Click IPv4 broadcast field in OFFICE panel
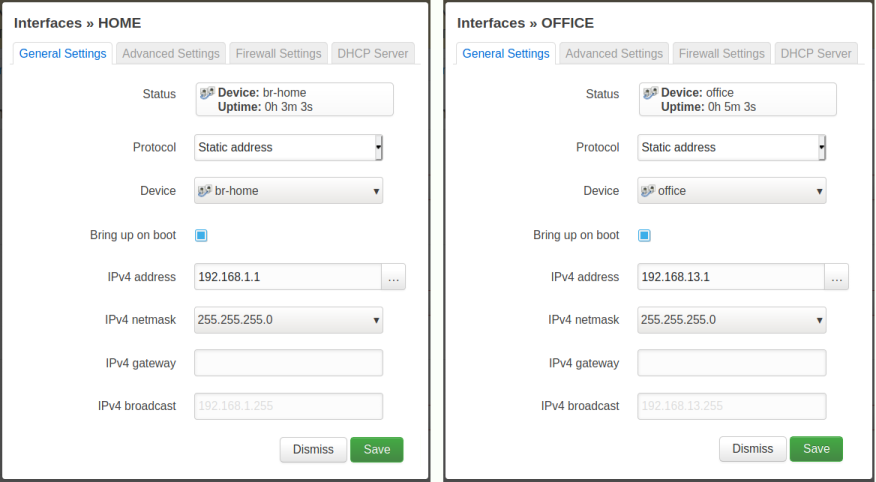The height and width of the screenshot is (482, 876). pos(731,406)
